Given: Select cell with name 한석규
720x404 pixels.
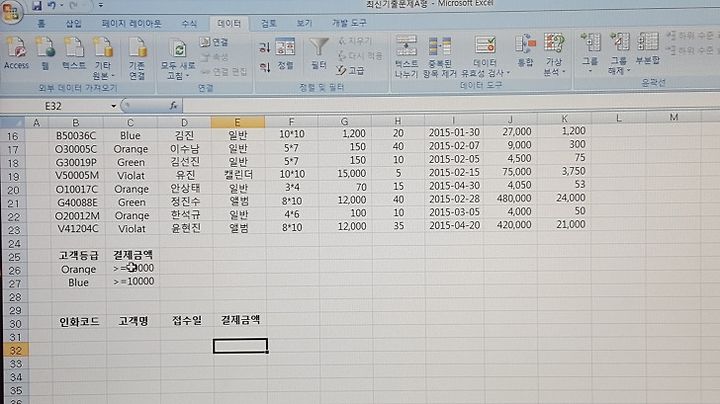Looking at the screenshot, I should [x=186, y=215].
